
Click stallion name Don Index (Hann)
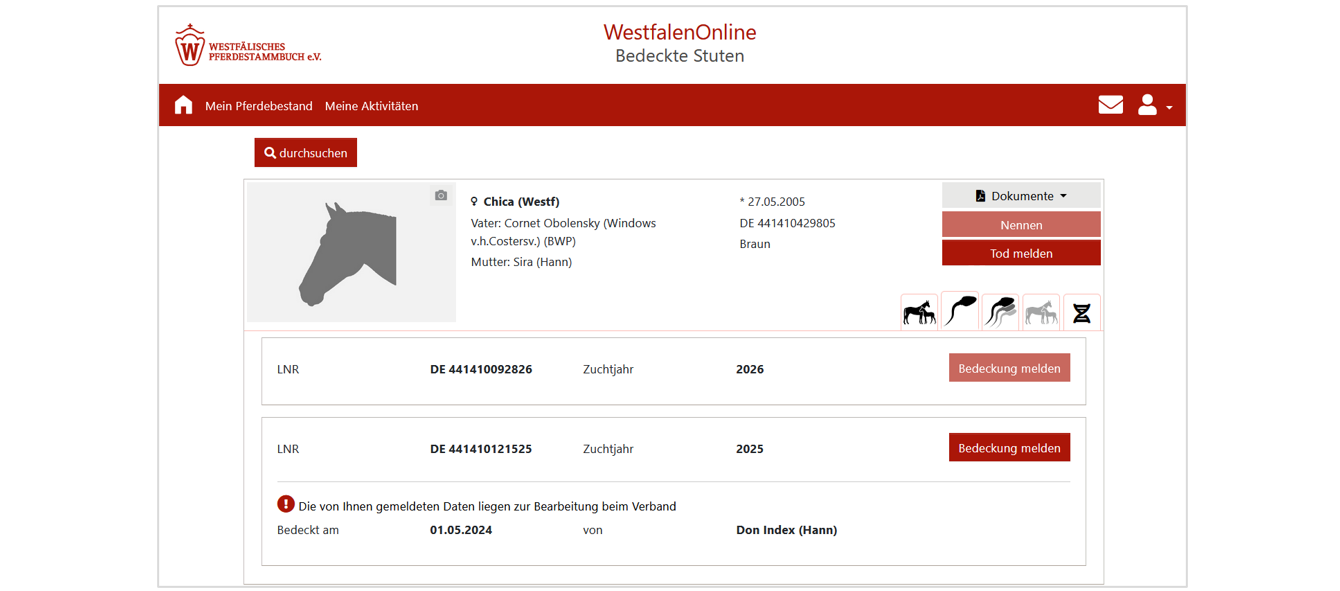coord(786,530)
